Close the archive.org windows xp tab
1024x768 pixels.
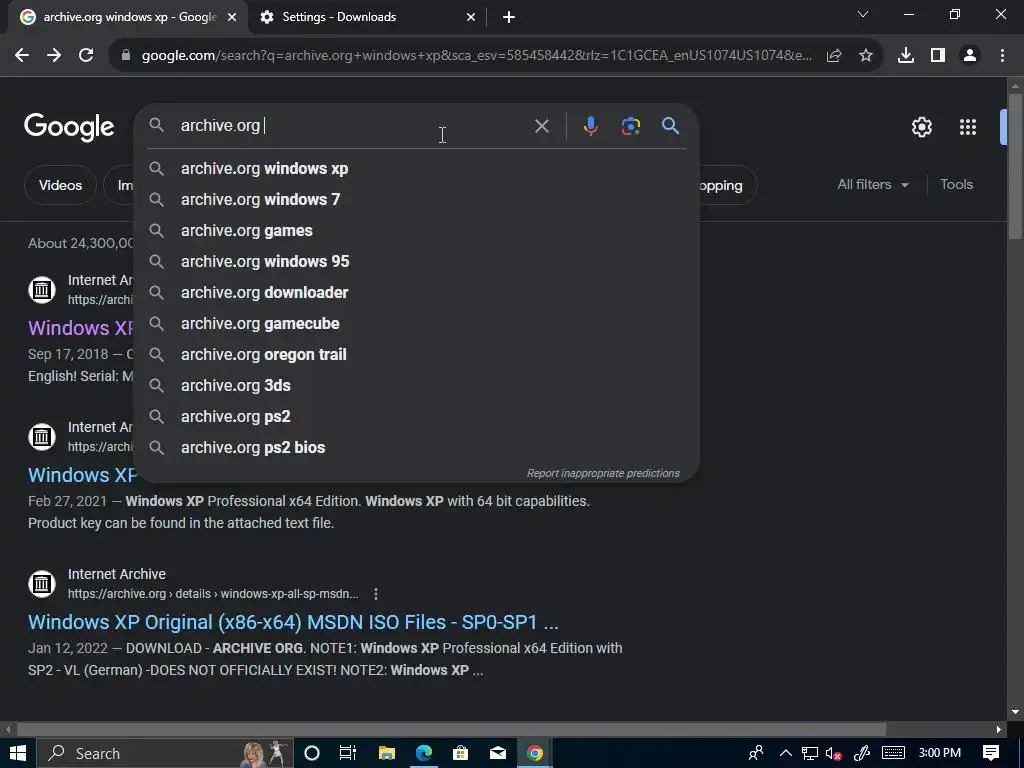pos(232,17)
